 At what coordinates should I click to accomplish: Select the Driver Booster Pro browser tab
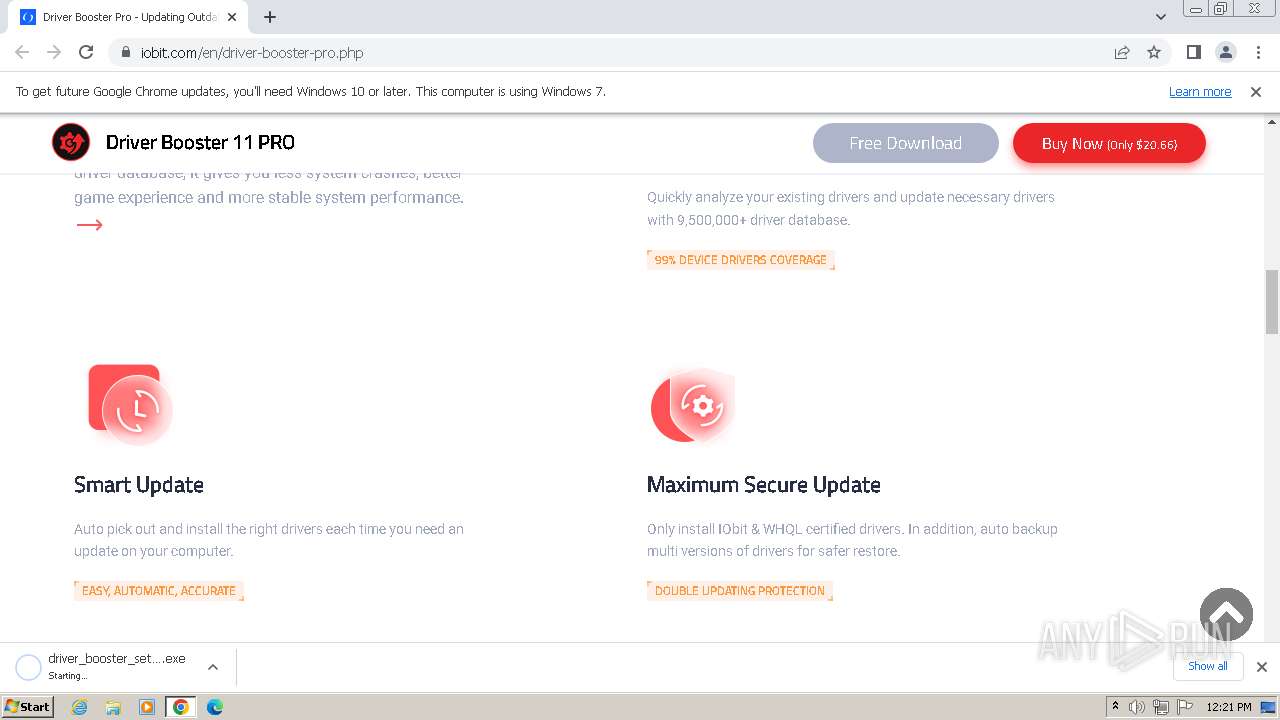pyautogui.click(x=128, y=17)
